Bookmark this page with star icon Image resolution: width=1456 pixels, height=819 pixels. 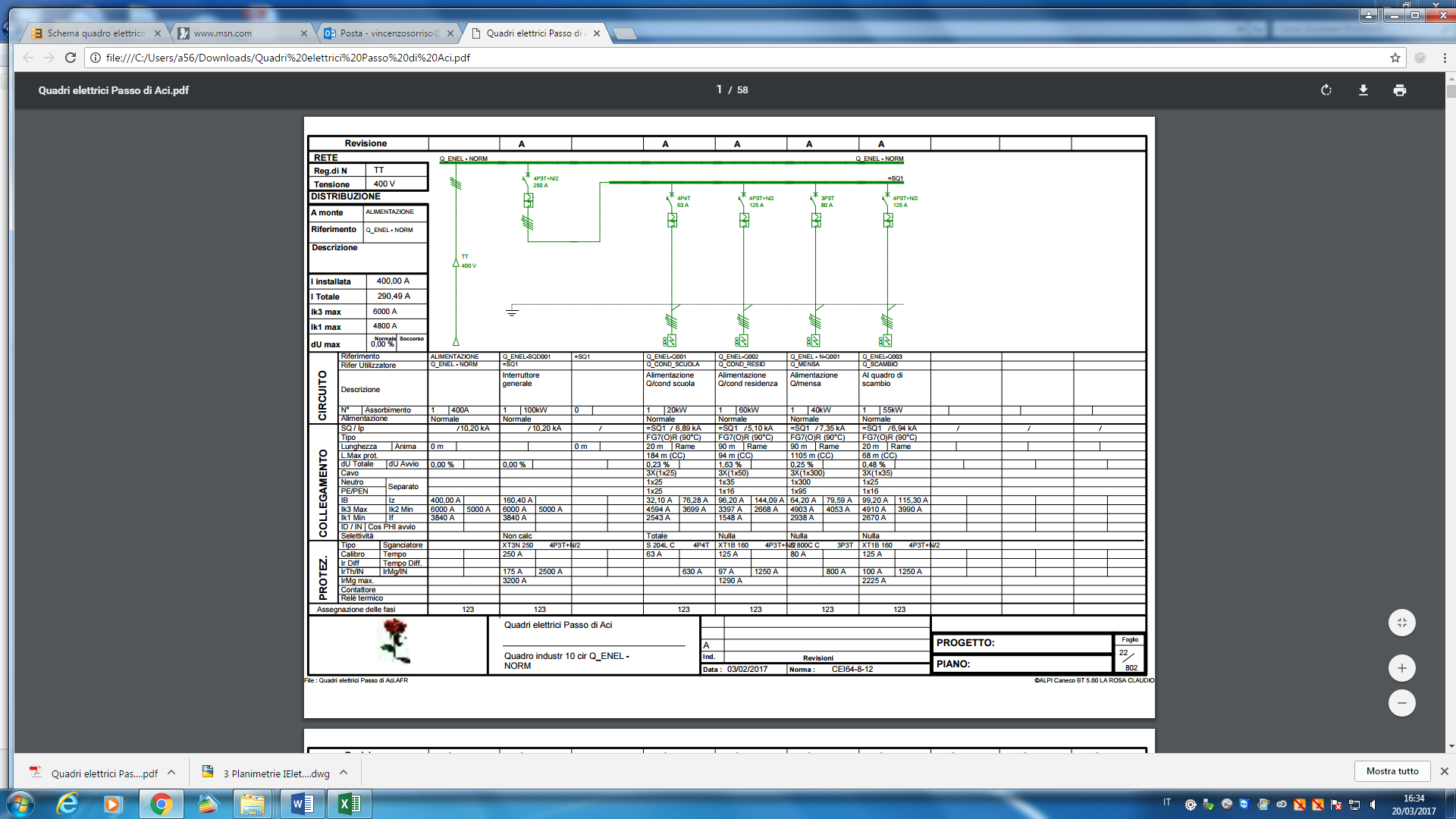1395,58
